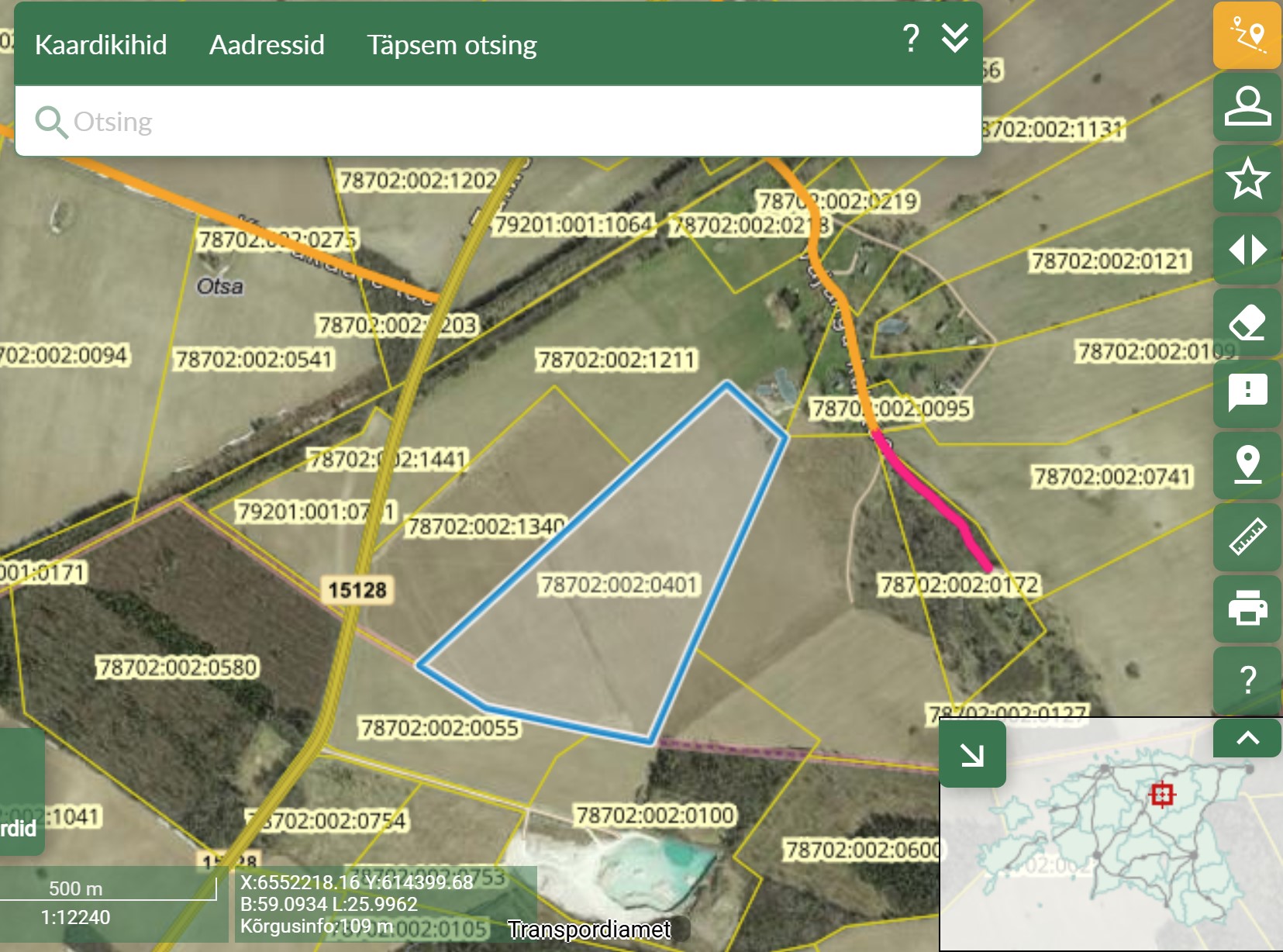This screenshot has width=1283, height=952.
Task: Click the Otsing search field
Action: tap(496, 122)
